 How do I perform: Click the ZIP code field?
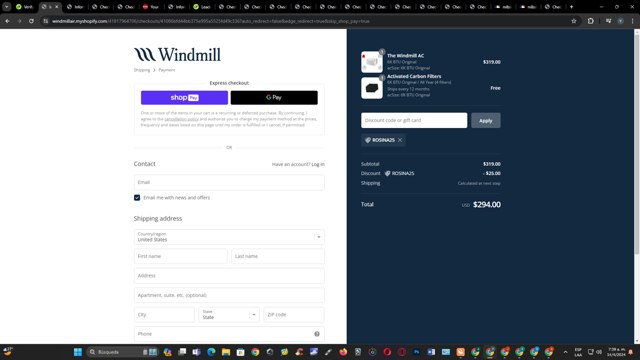pyautogui.click(x=294, y=315)
